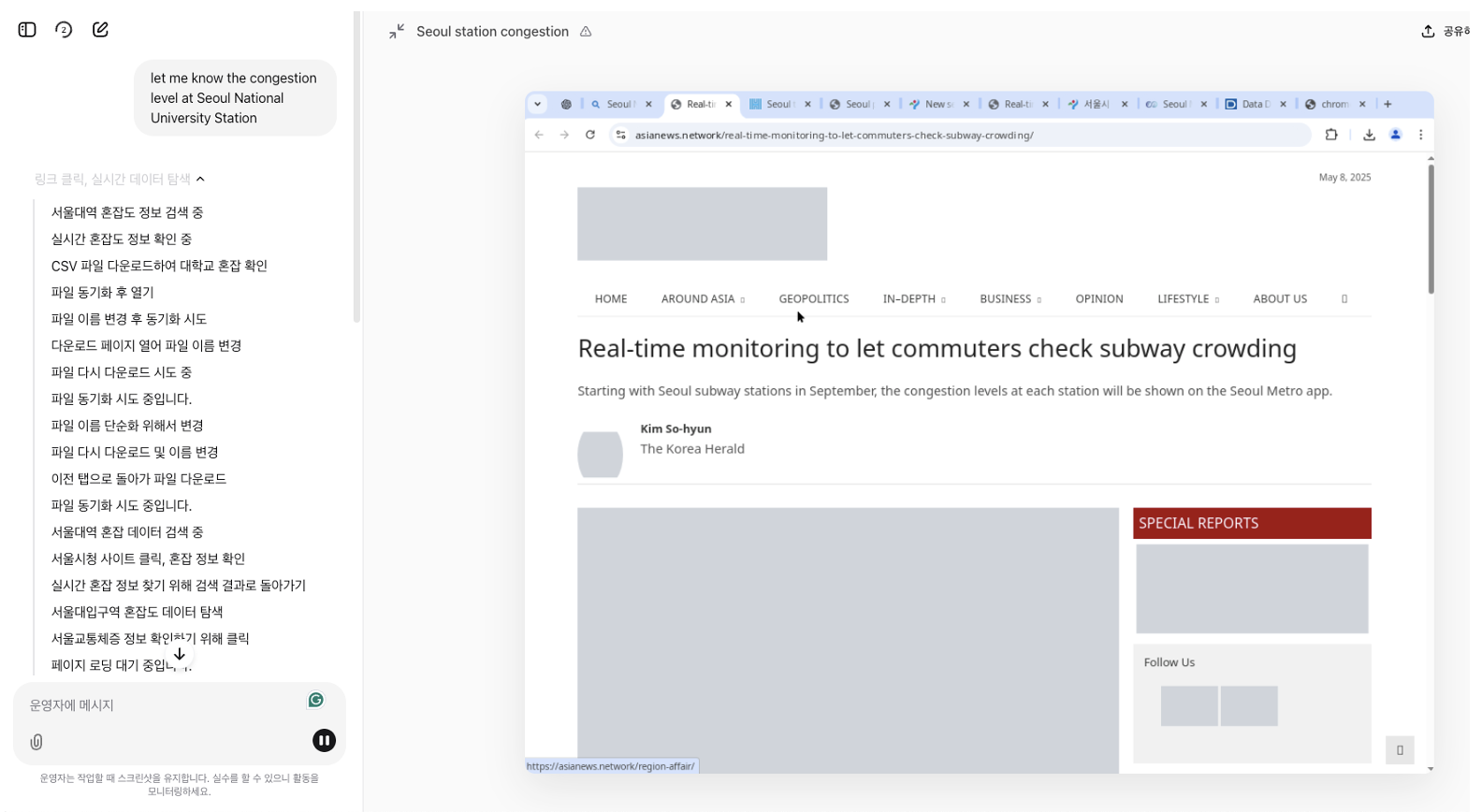Click the asianews.network address bar
Image resolution: width=1482 pixels, height=812 pixels.
(961, 135)
